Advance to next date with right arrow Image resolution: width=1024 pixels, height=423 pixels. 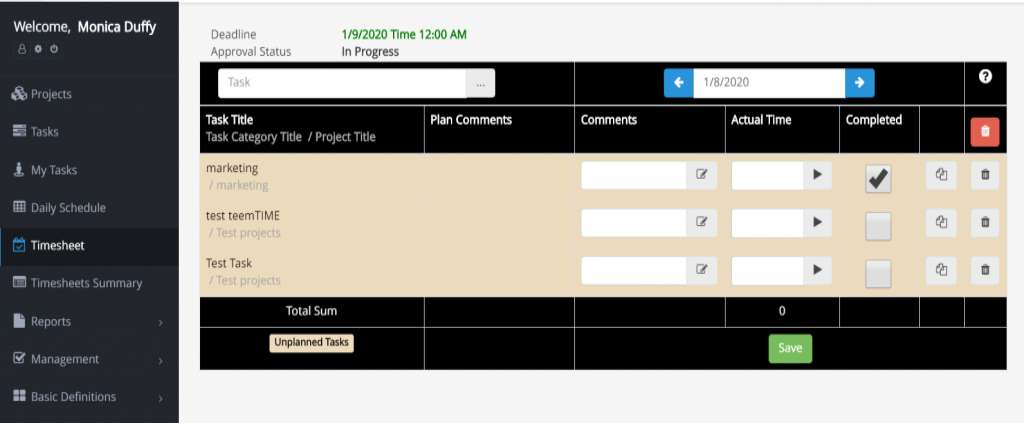point(859,83)
